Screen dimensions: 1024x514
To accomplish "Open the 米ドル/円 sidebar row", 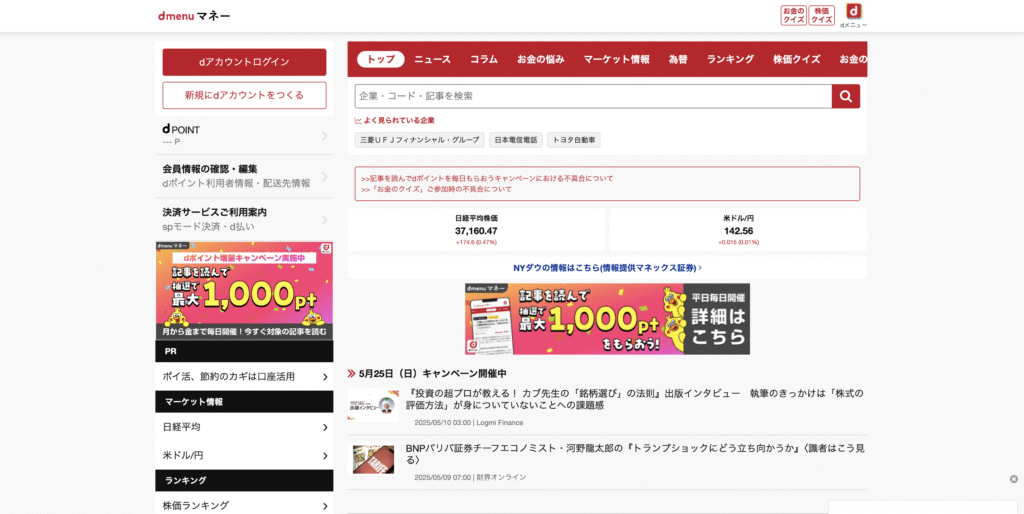I will tap(244, 455).
